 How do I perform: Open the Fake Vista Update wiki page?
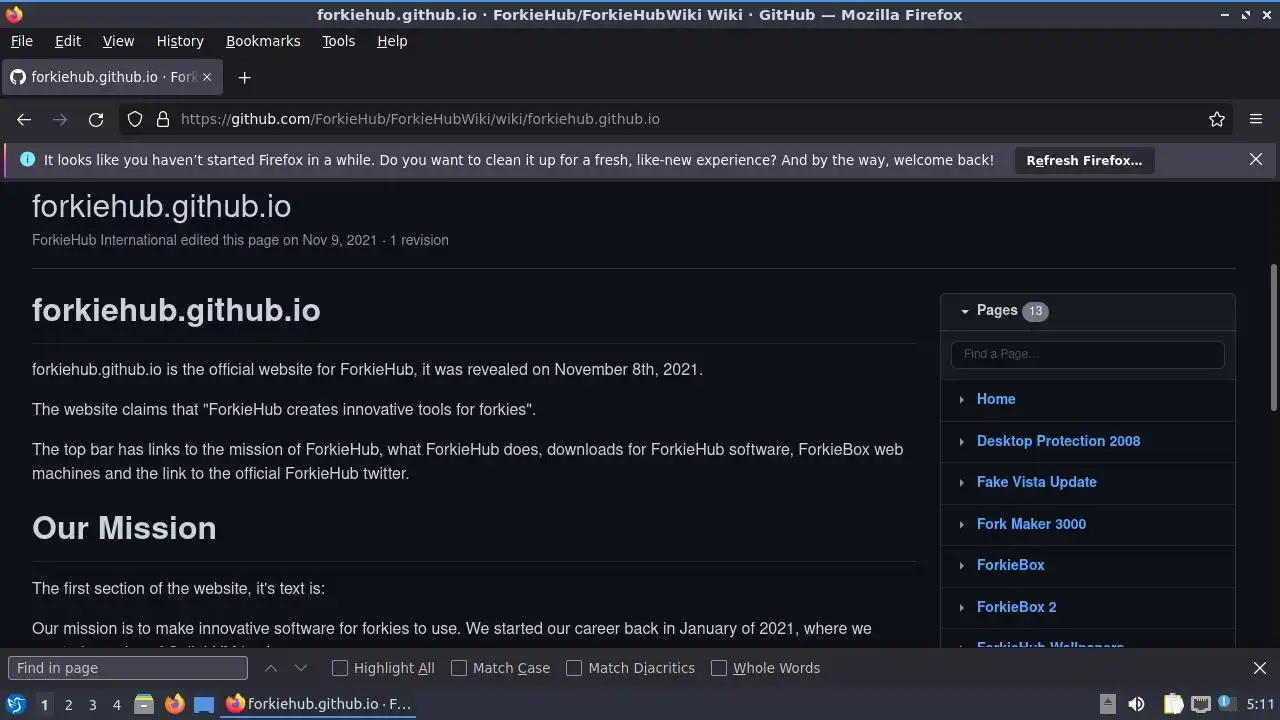(x=1037, y=482)
